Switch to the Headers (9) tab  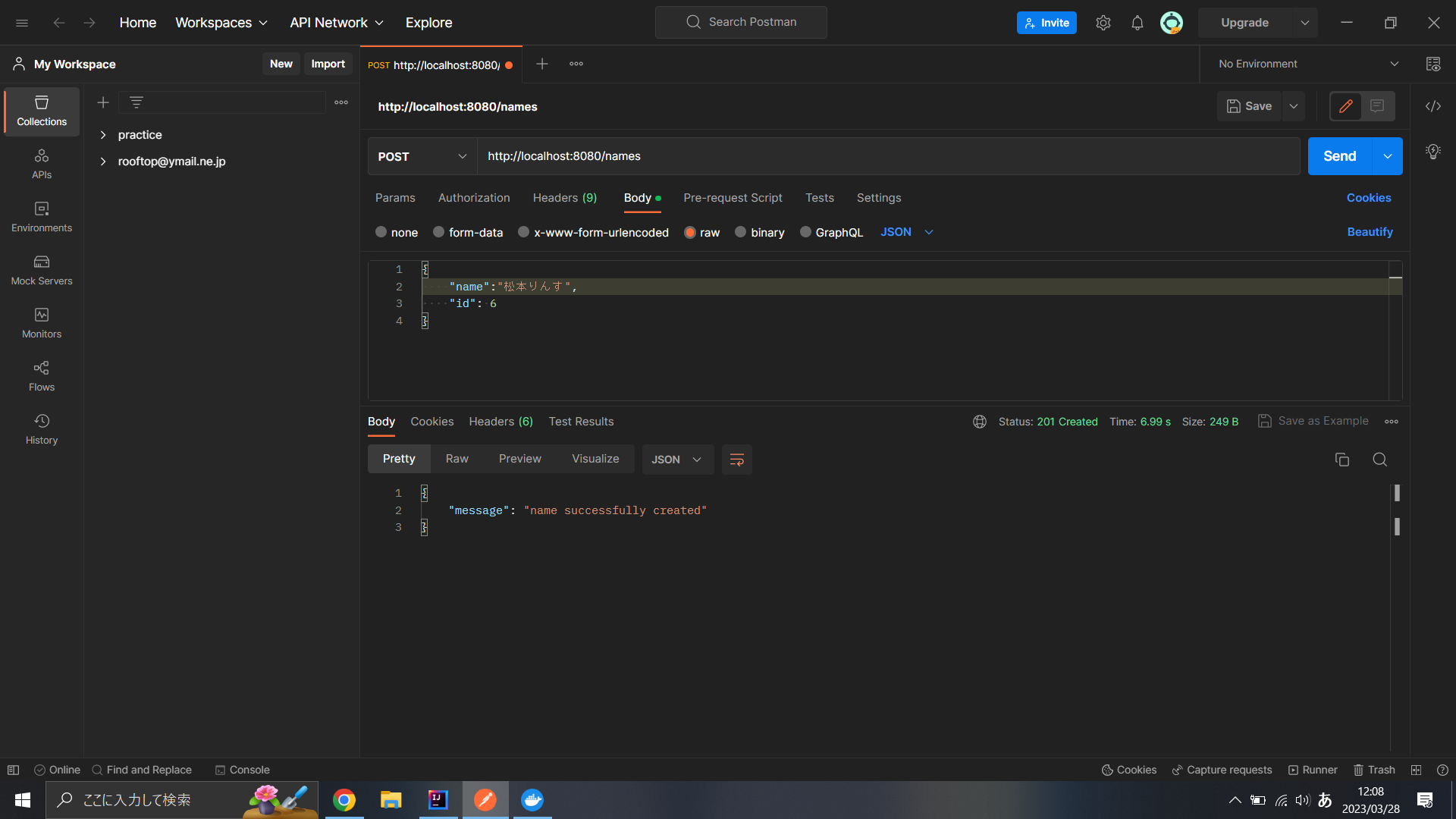click(x=565, y=198)
